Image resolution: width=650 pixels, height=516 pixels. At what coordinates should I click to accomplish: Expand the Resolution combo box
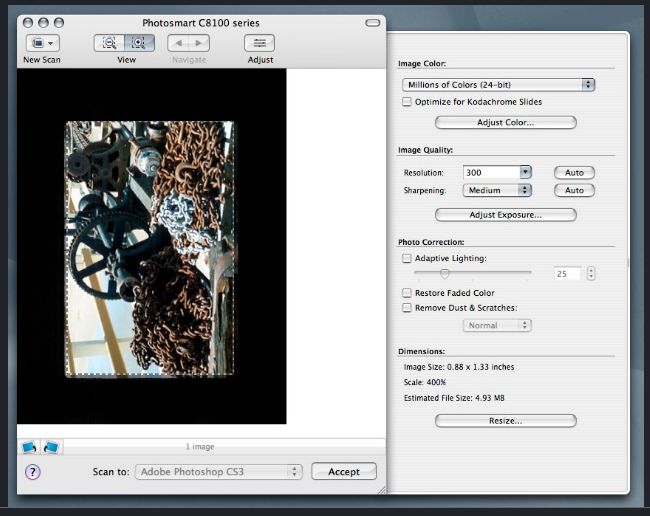click(525, 173)
